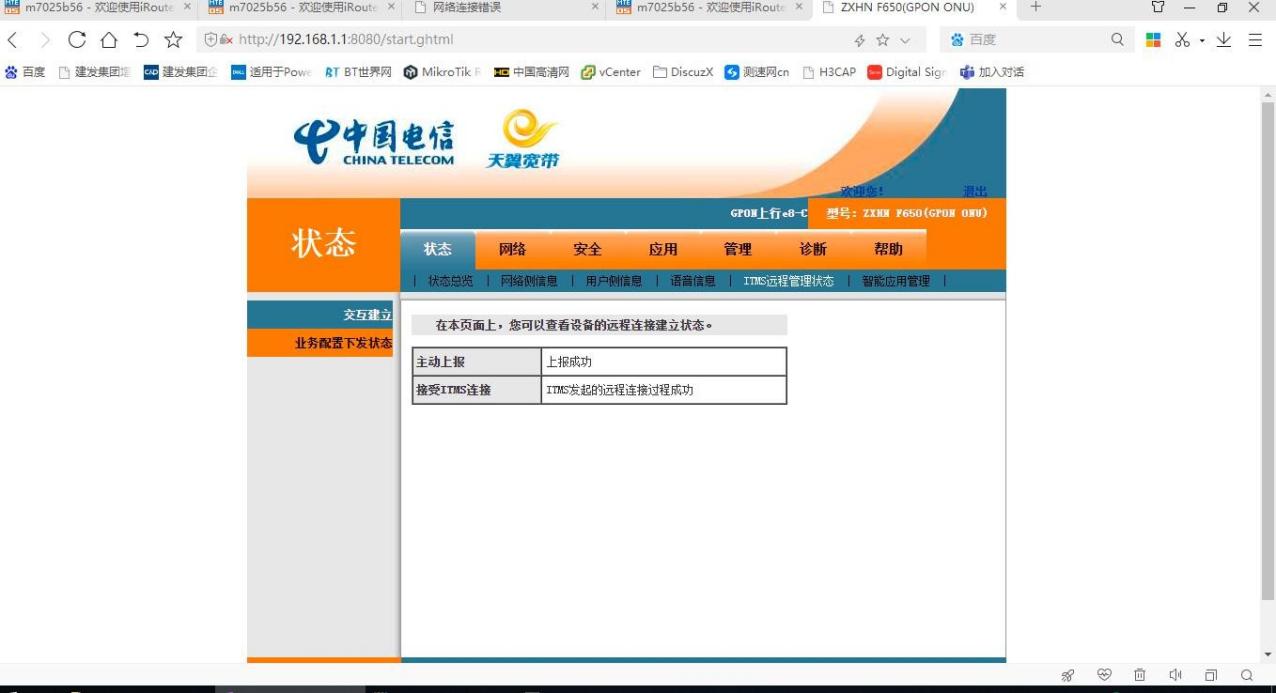Switch to the 网络 tab in the router menu

512,249
